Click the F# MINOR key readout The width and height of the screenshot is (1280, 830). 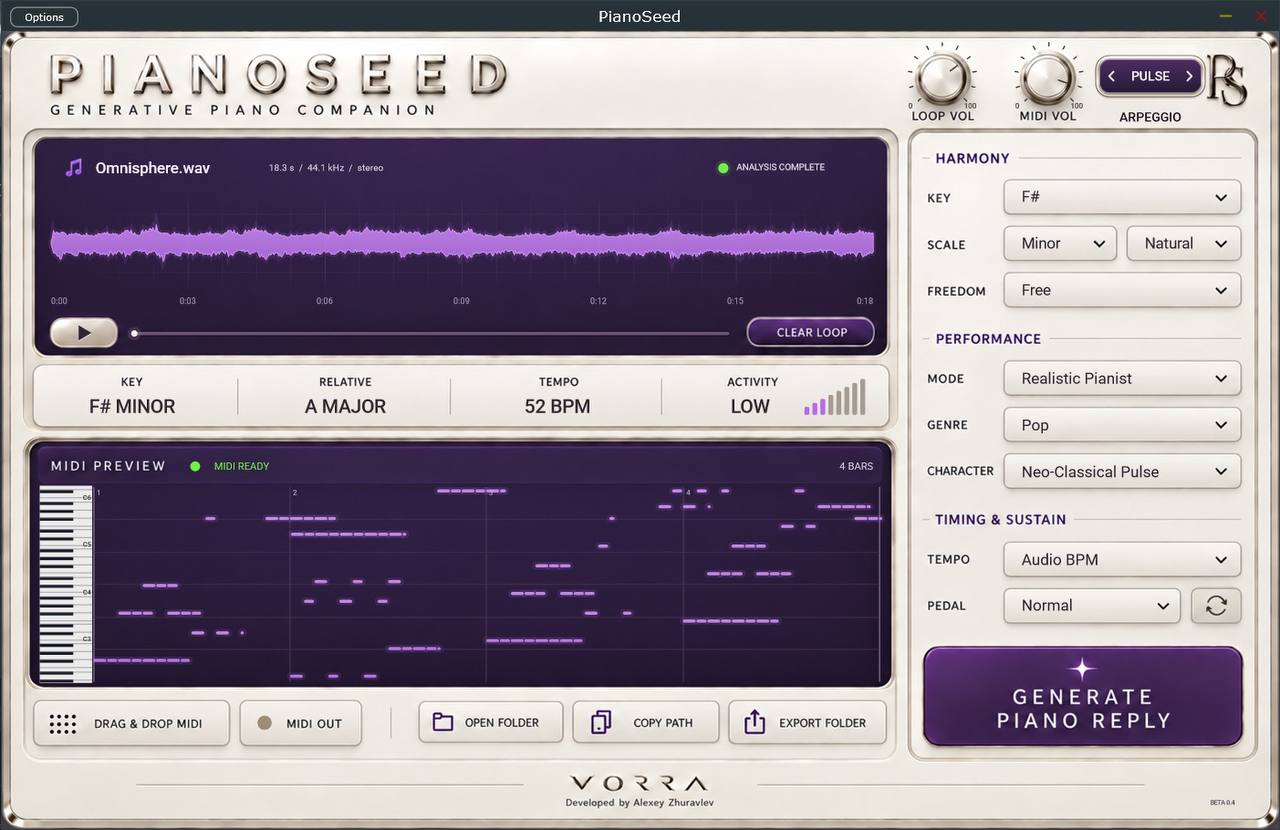[x=132, y=407]
